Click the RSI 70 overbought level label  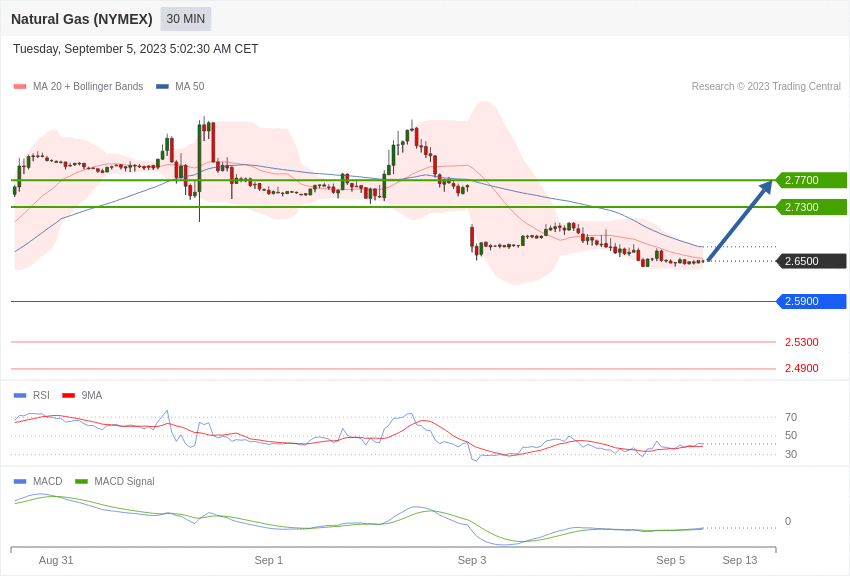pos(791,417)
